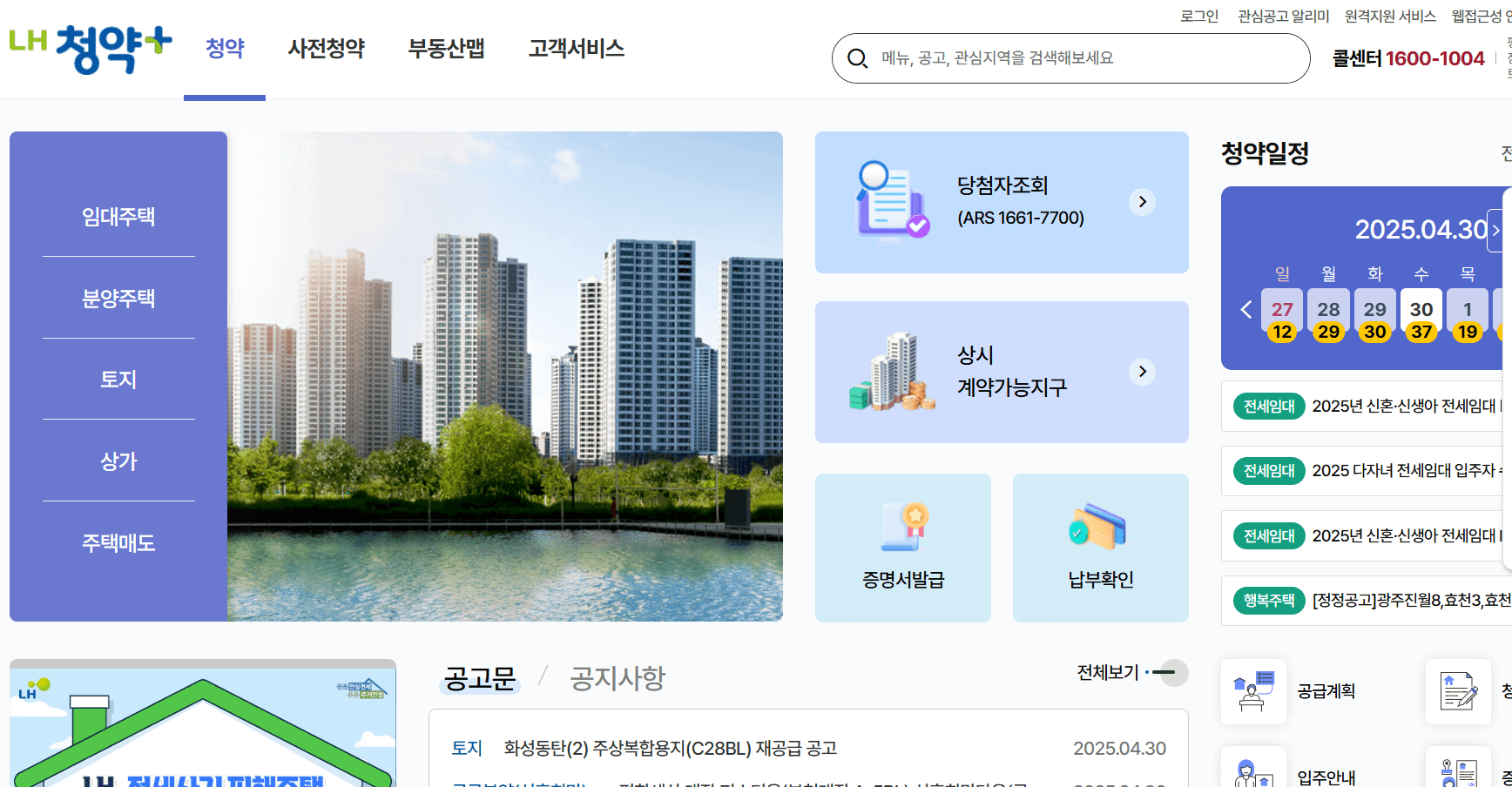The width and height of the screenshot is (1512, 787).
Task: Open 납부확인 payment confirmation
Action: tap(1100, 548)
